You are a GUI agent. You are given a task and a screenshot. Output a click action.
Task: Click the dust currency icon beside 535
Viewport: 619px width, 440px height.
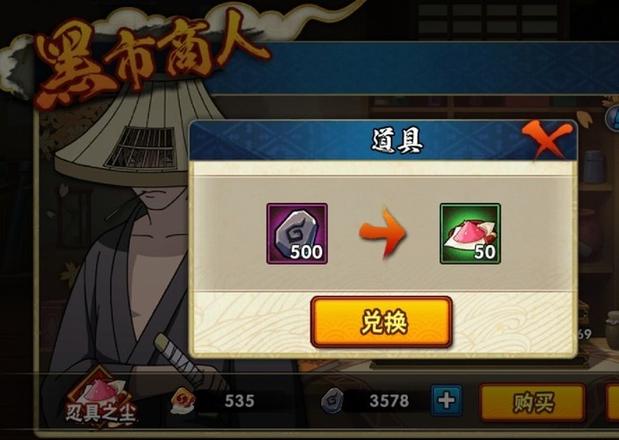(183, 400)
